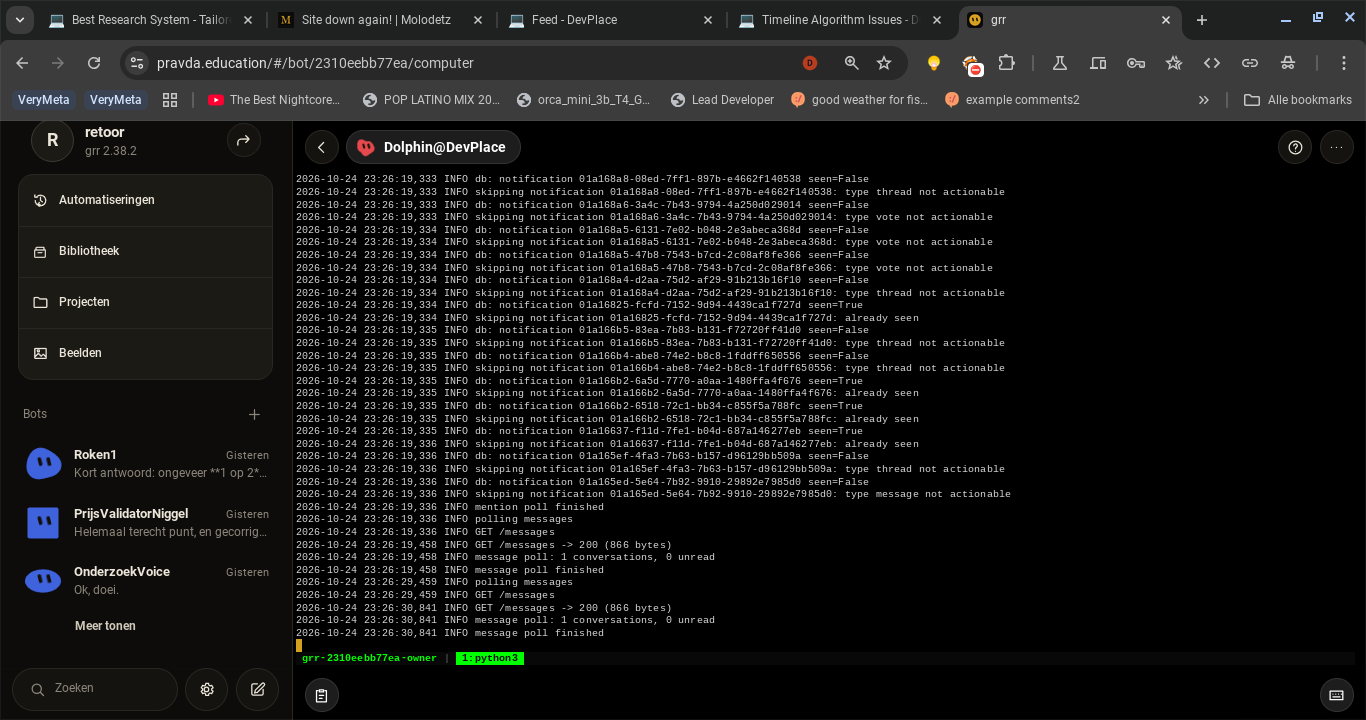Open Projecten in sidebar
Viewport: 1366px width, 720px height.
coord(145,302)
